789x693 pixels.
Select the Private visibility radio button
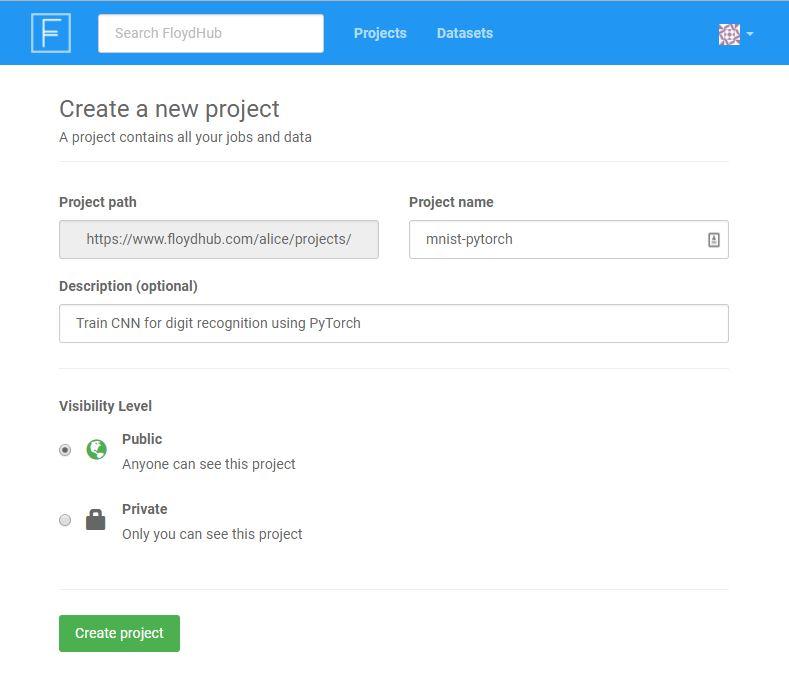pyautogui.click(x=65, y=520)
